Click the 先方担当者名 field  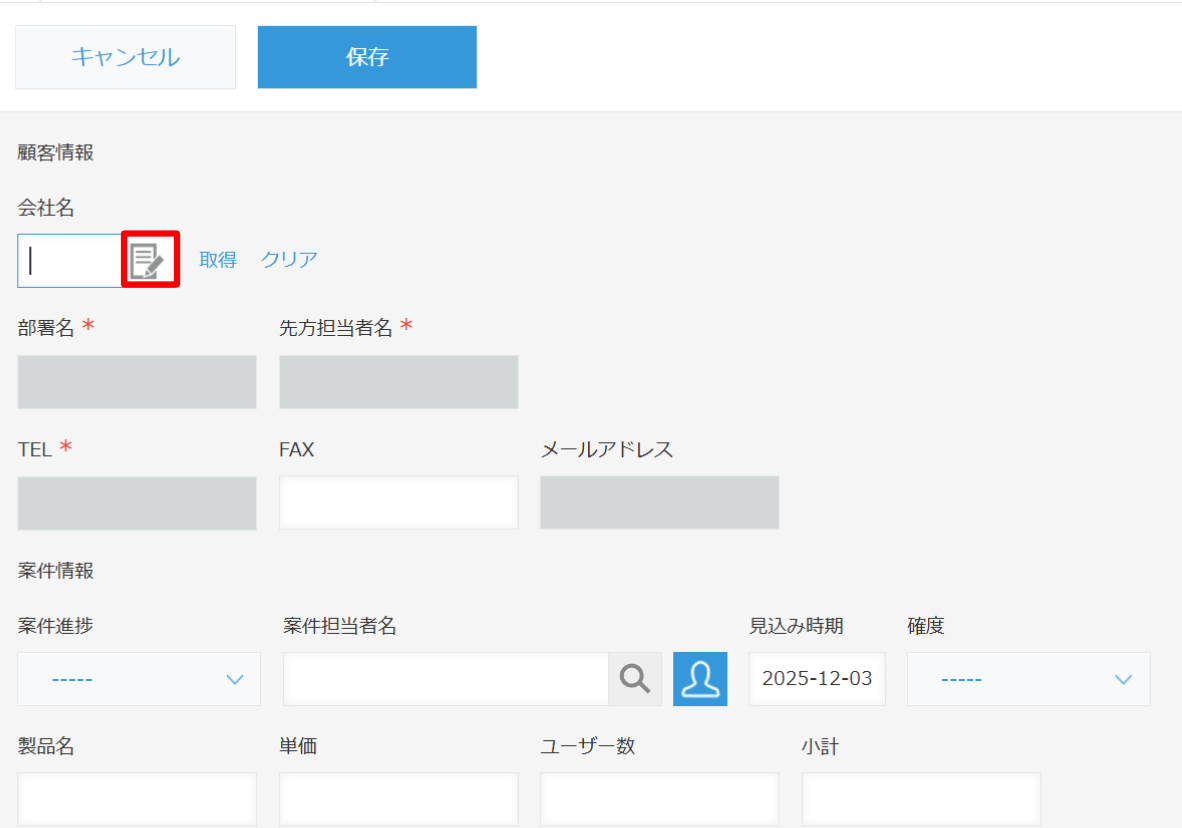click(398, 382)
